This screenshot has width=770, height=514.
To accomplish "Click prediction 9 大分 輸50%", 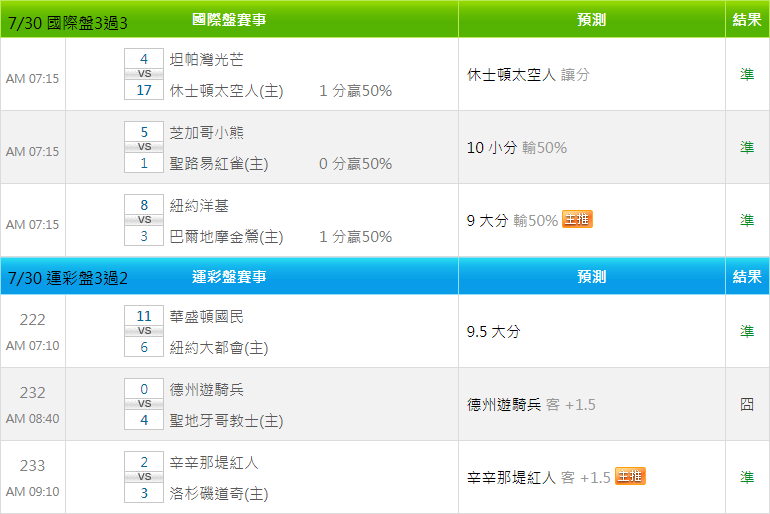I will point(512,220).
